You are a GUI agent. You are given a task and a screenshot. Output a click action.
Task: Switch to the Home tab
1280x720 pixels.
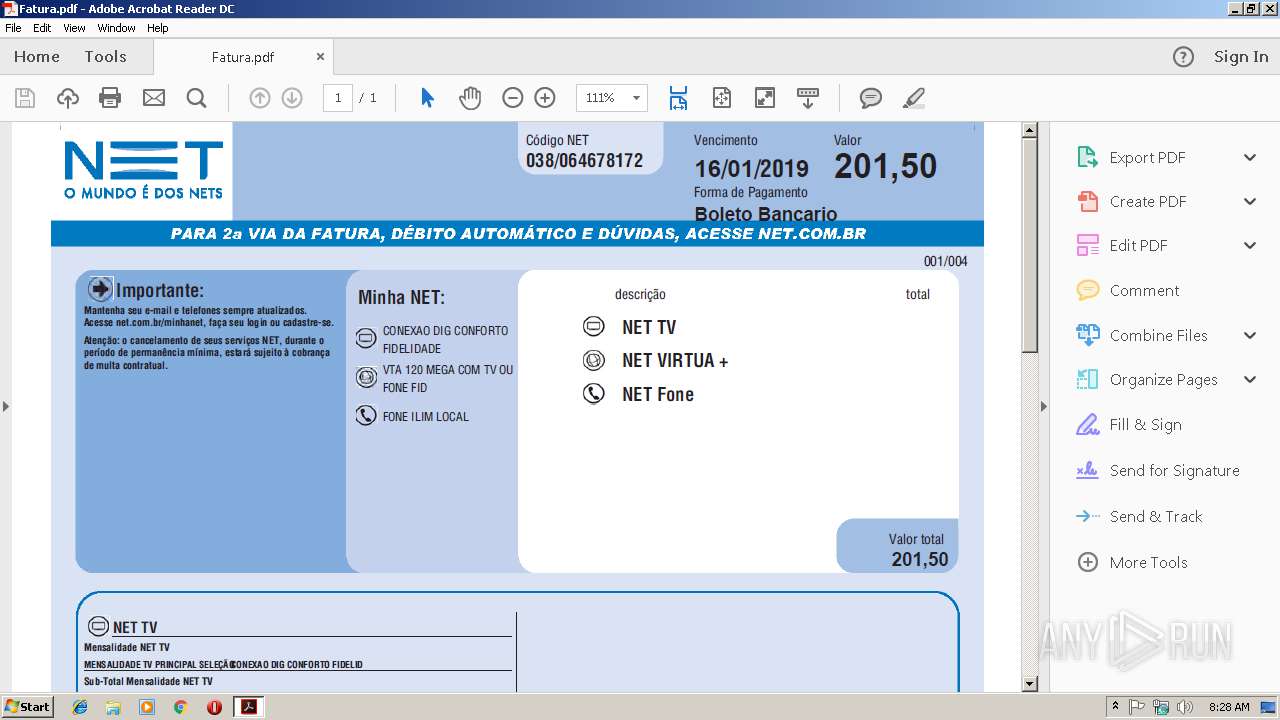pyautogui.click(x=37, y=57)
